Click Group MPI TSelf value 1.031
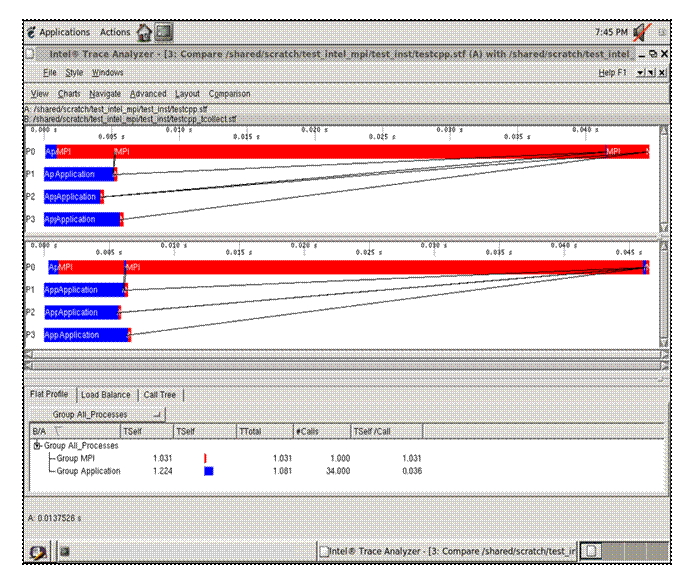This screenshot has width=695, height=584. point(162,458)
